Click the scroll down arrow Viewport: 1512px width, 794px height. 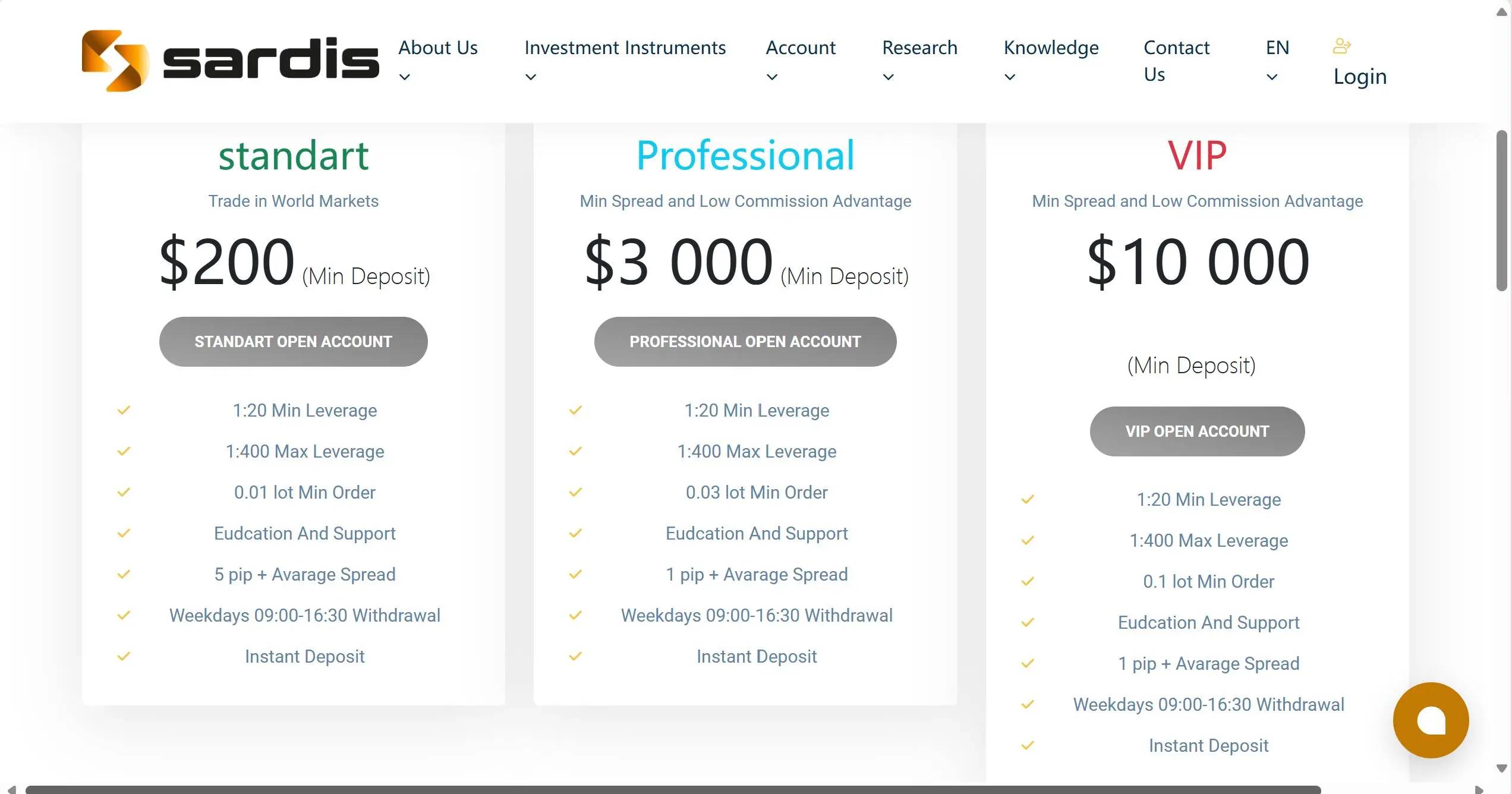[x=1502, y=768]
